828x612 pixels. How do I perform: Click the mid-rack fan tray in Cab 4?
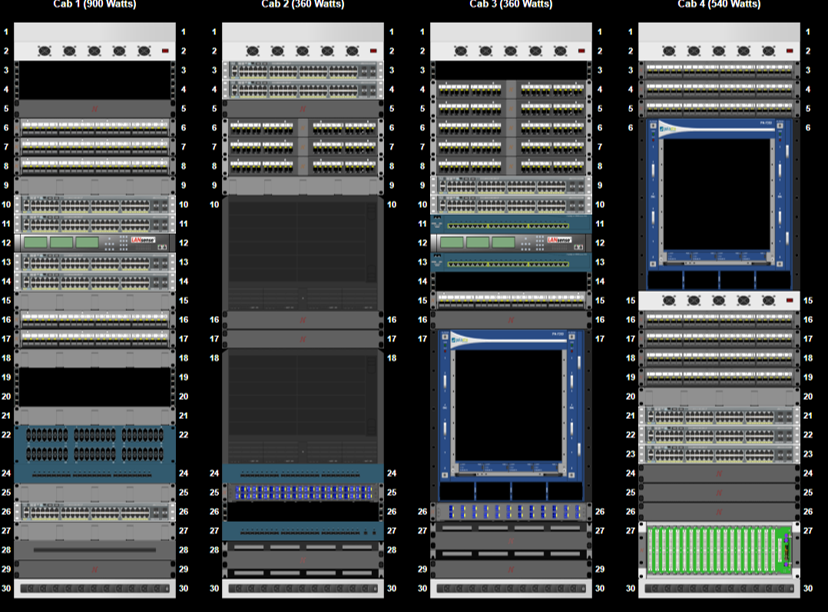[718, 298]
